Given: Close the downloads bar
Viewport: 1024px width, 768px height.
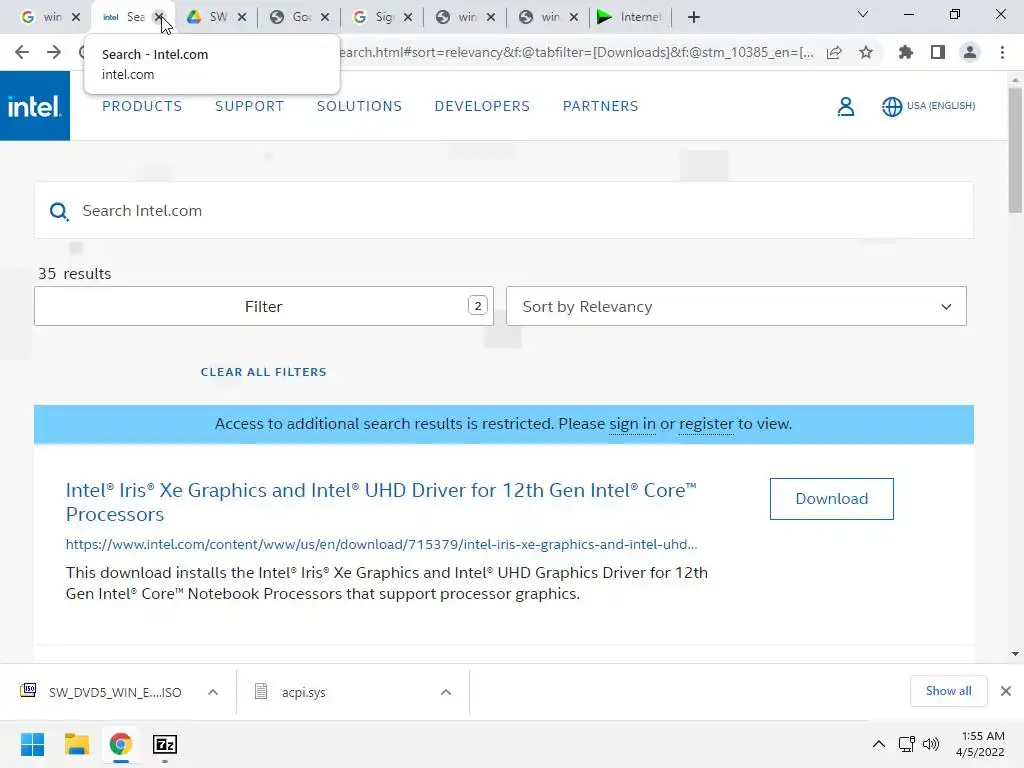Looking at the screenshot, I should [1006, 691].
